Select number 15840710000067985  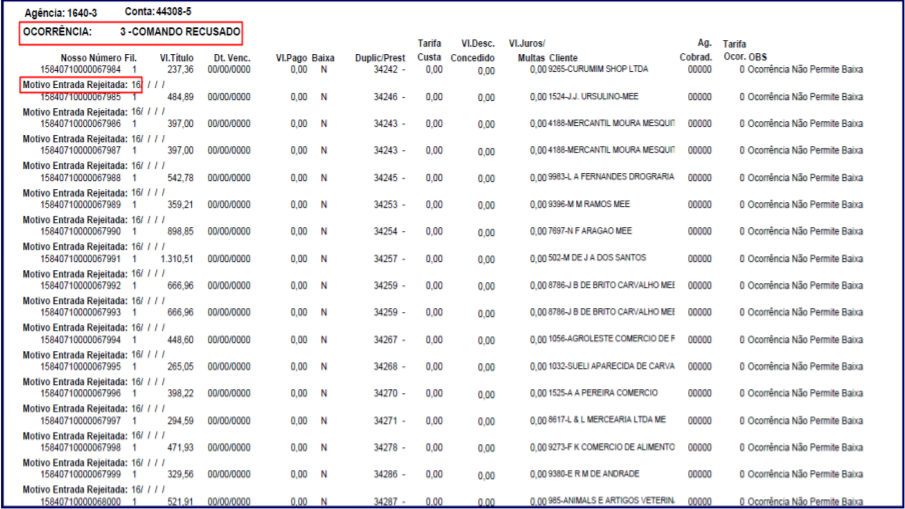click(x=81, y=97)
